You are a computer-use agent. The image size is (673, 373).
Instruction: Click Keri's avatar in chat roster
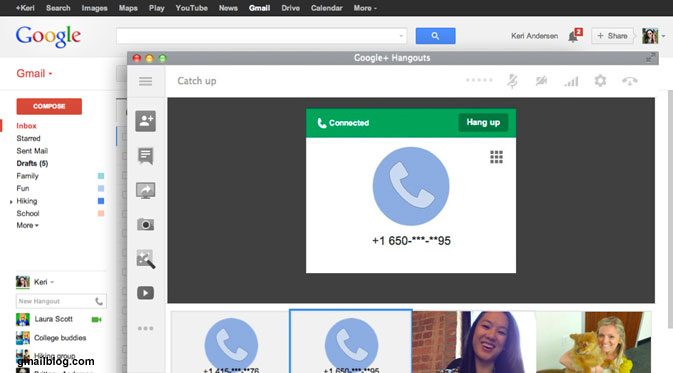pos(23,282)
